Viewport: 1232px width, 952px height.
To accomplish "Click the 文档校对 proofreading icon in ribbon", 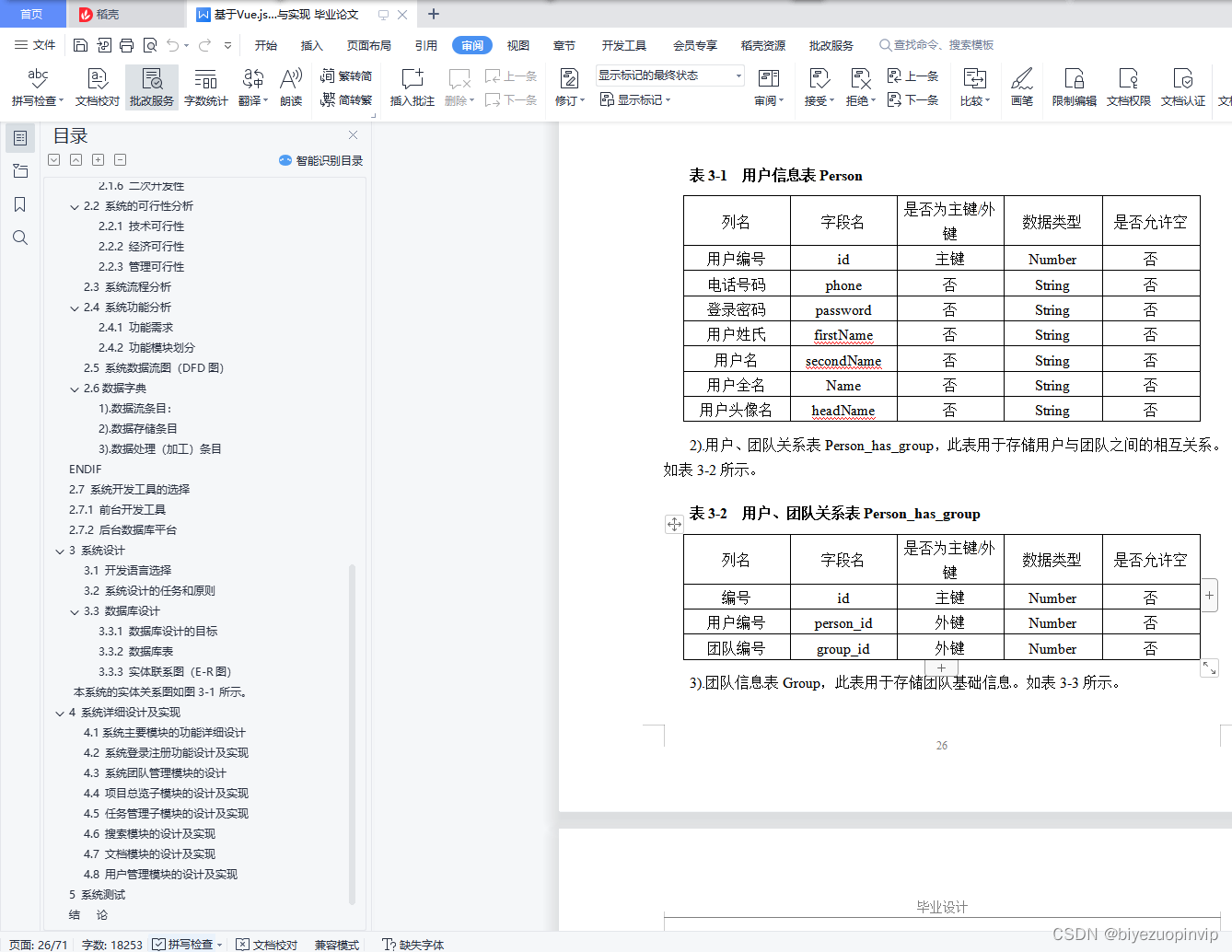I will [98, 87].
